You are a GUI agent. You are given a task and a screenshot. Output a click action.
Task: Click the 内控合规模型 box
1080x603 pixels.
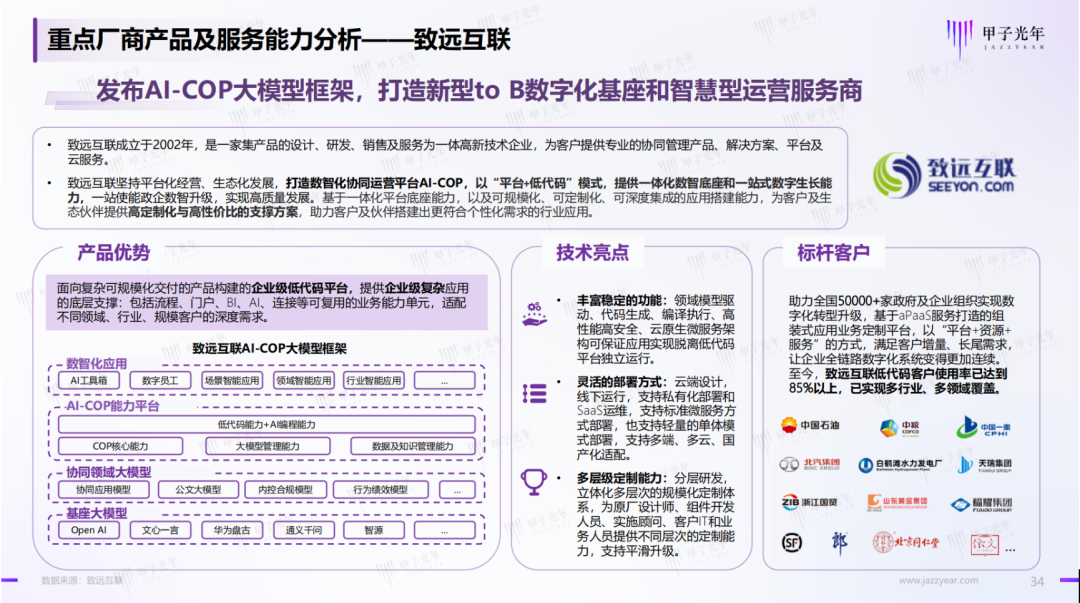tap(285, 489)
